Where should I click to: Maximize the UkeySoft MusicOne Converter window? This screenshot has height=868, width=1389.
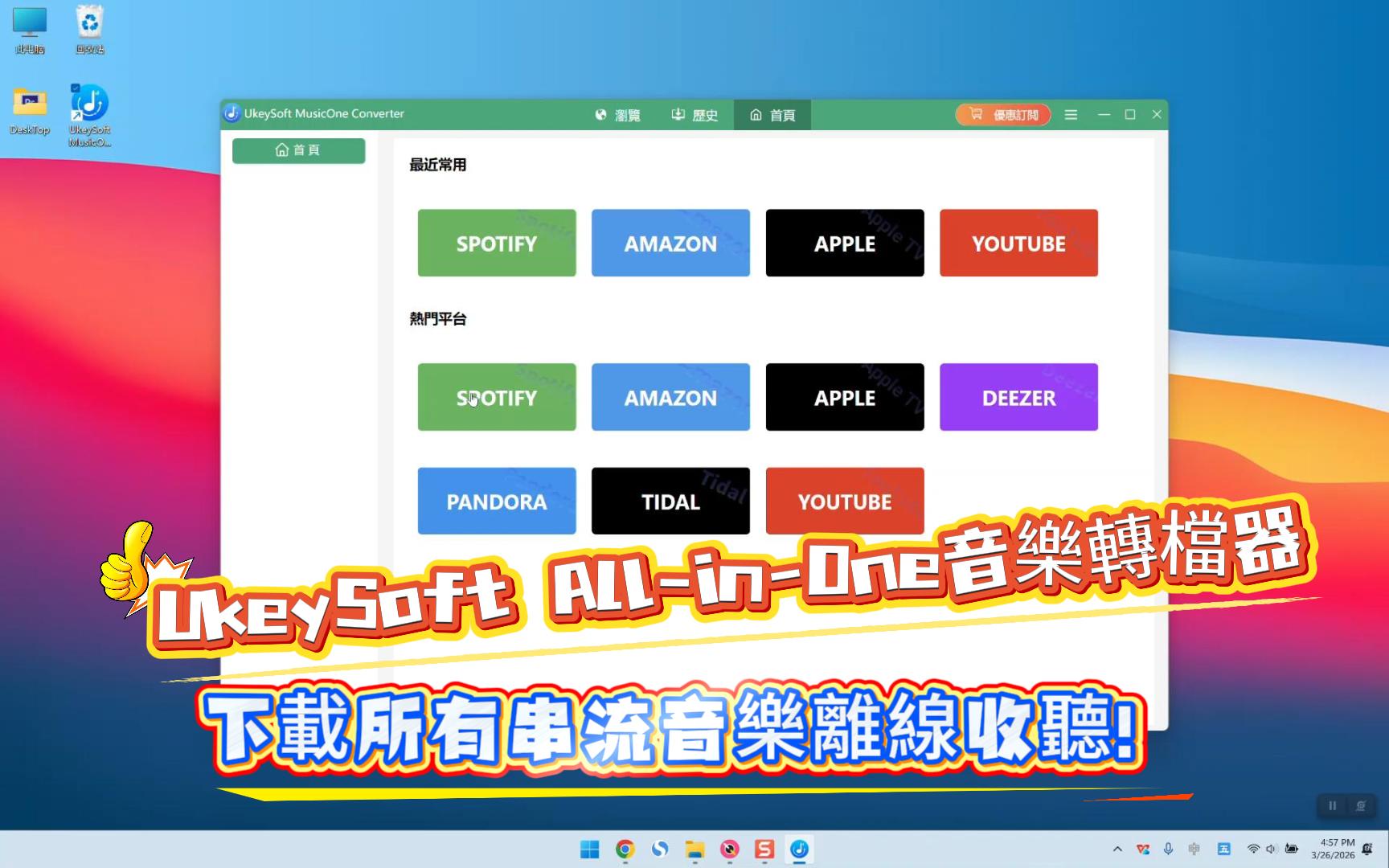[x=1130, y=115]
